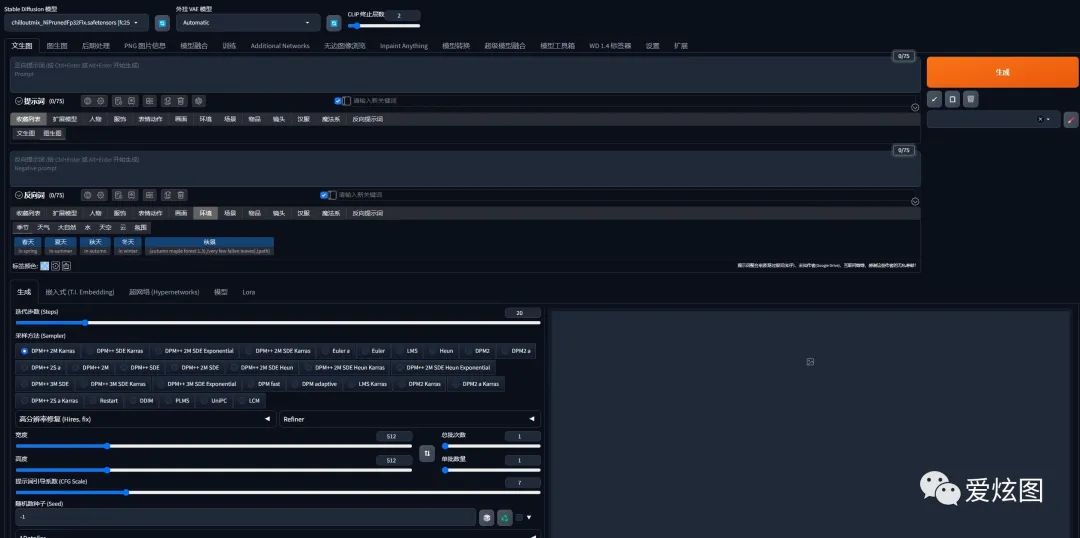Click the green recycle reuse seed button
Screen dimensions: 1080x538
coord(505,517)
